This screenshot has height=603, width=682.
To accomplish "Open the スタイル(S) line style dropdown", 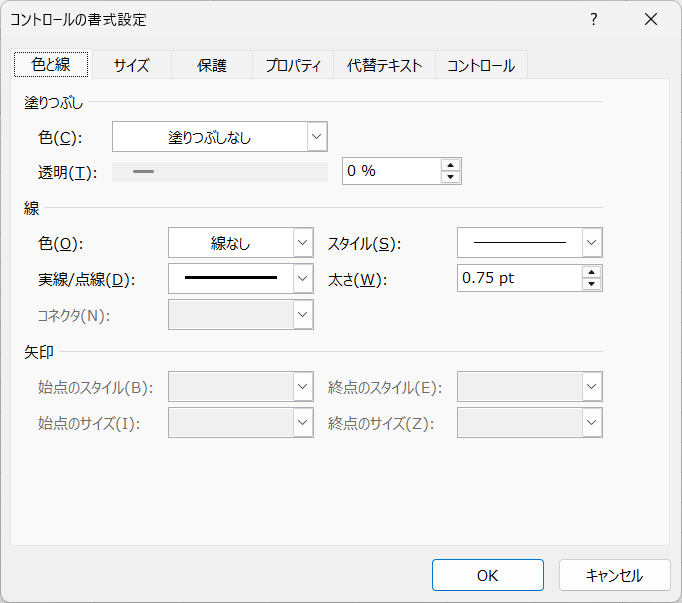I will 529,242.
